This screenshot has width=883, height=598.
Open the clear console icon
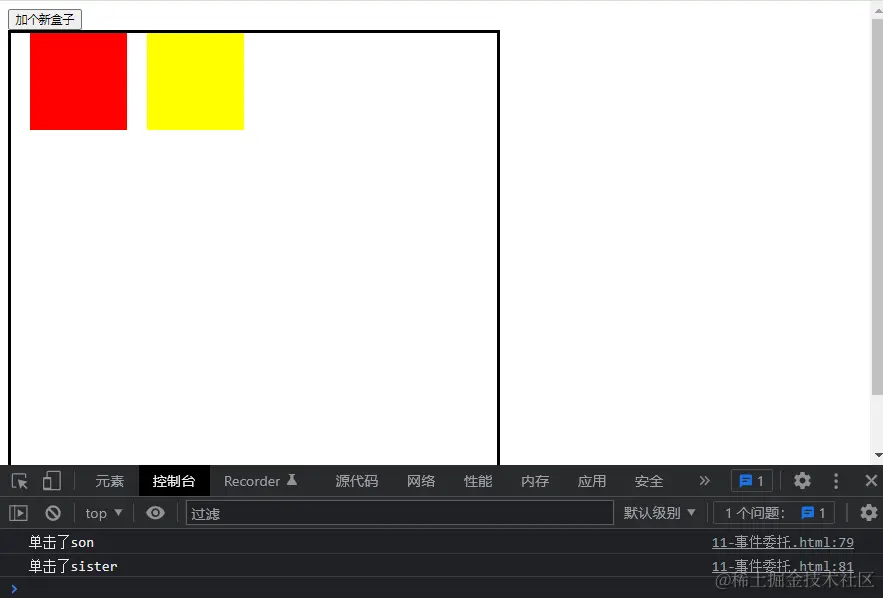point(52,512)
